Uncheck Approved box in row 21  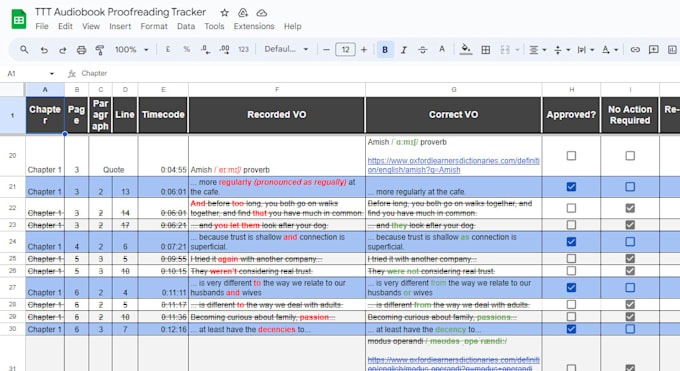click(571, 187)
